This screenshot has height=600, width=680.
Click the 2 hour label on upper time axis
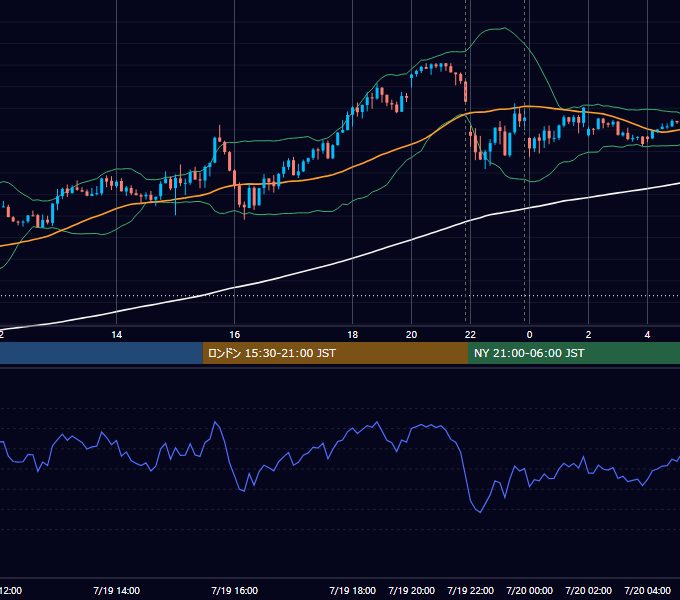(588, 335)
